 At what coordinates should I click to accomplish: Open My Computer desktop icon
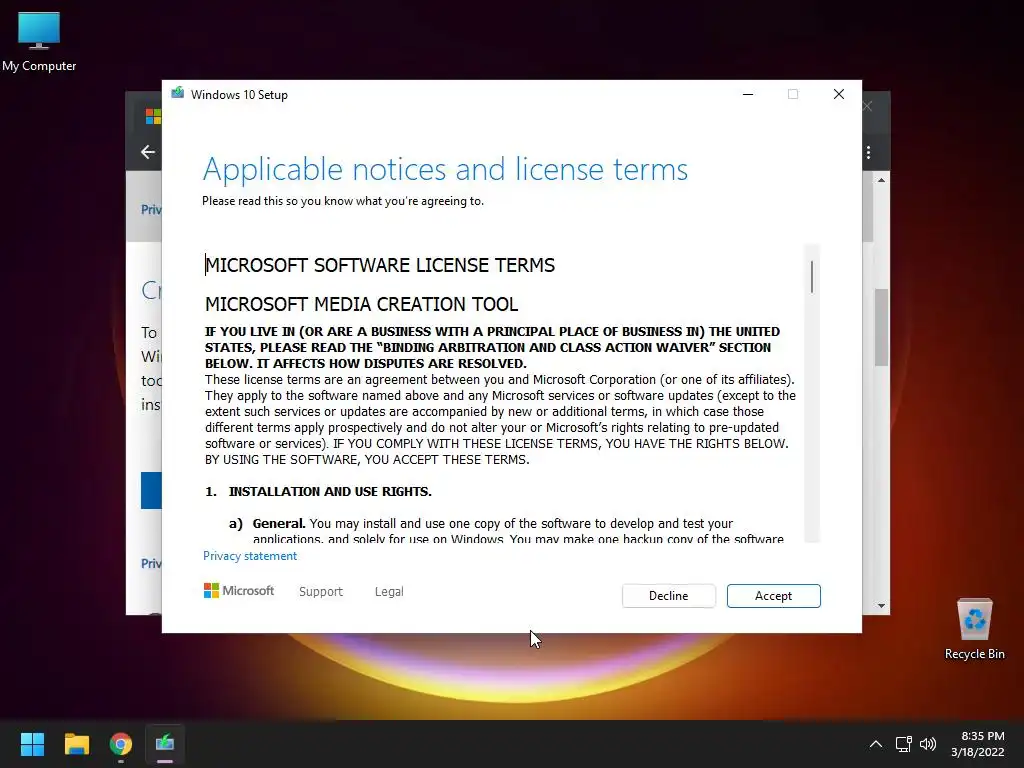pyautogui.click(x=39, y=41)
